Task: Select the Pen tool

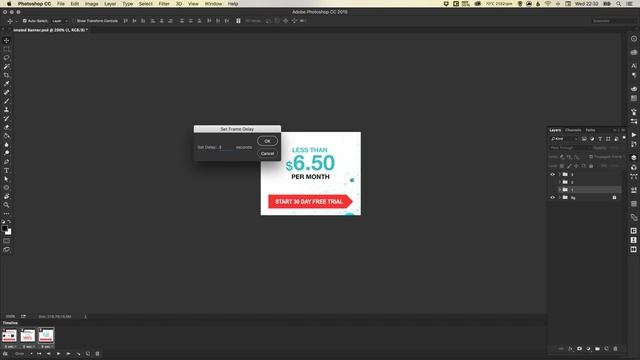Action: point(7,162)
